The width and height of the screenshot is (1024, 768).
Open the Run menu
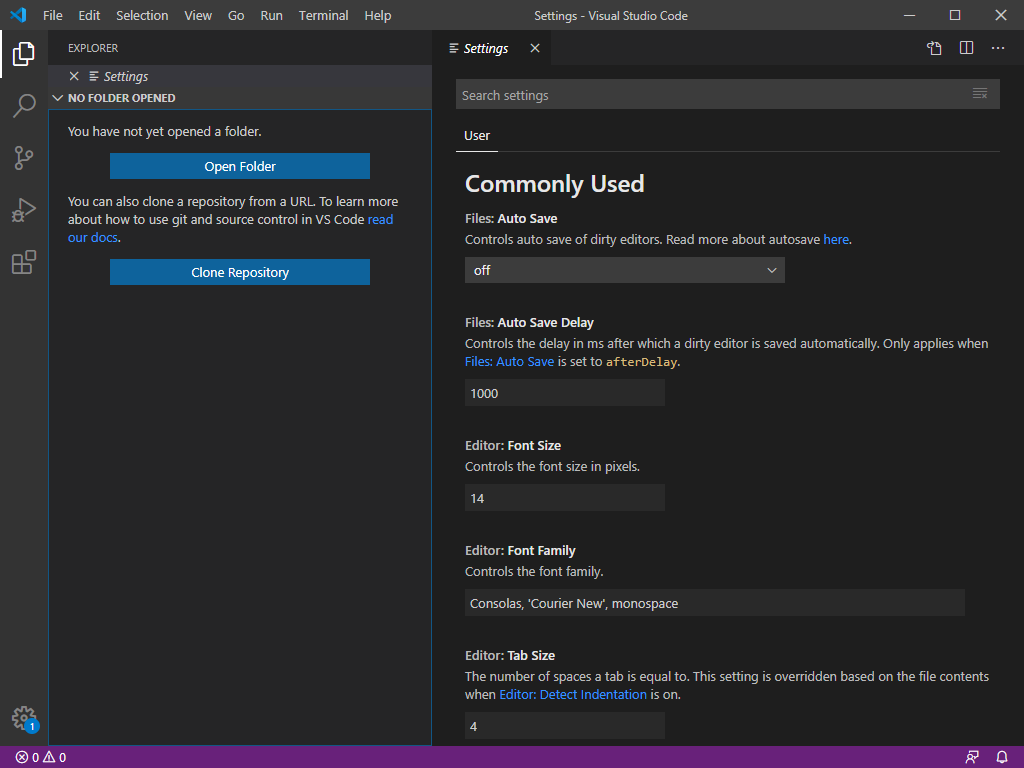(x=272, y=15)
